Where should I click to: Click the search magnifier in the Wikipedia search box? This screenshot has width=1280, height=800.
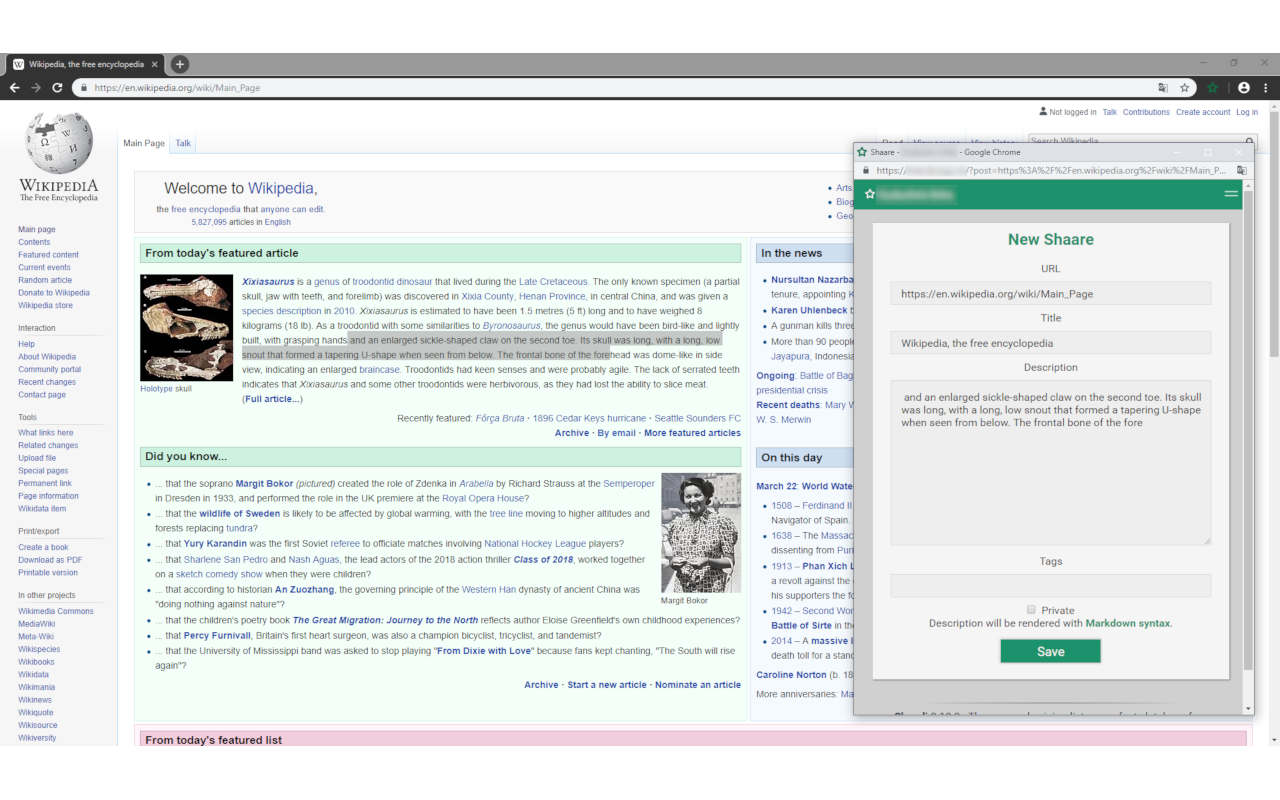1252,142
